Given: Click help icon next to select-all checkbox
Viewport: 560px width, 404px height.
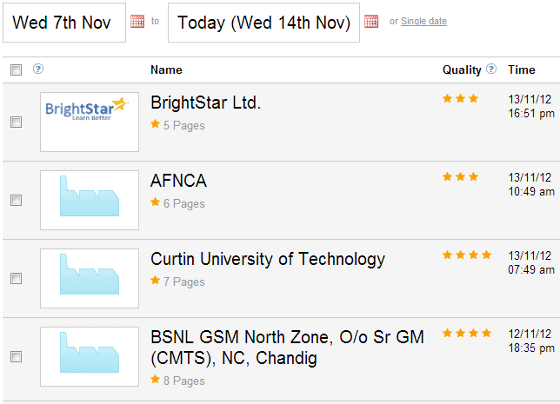Looking at the screenshot, I should point(38,69).
